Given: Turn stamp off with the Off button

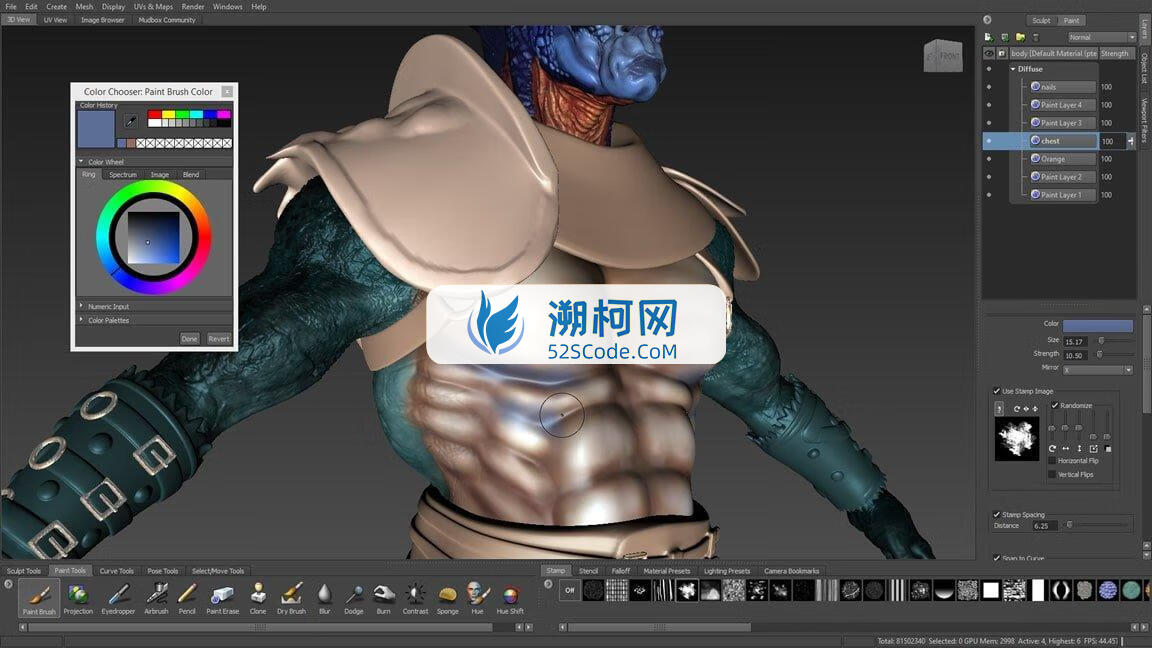Looking at the screenshot, I should click(x=569, y=590).
